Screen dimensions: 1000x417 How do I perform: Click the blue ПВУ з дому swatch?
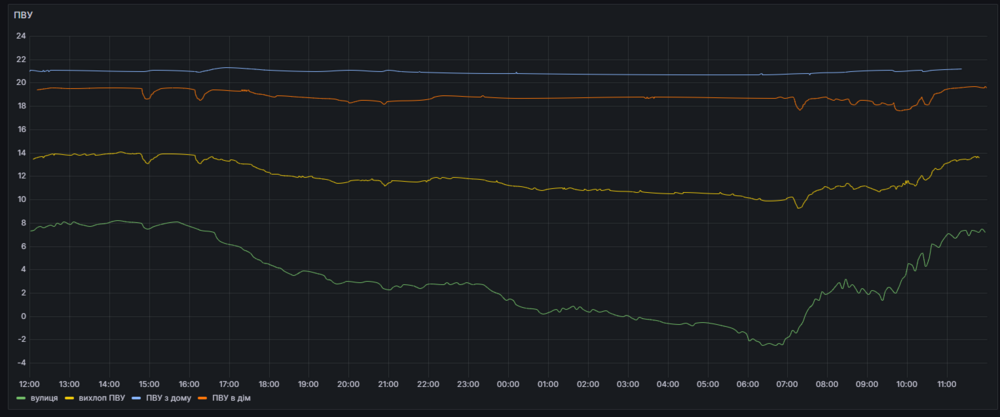pos(138,399)
